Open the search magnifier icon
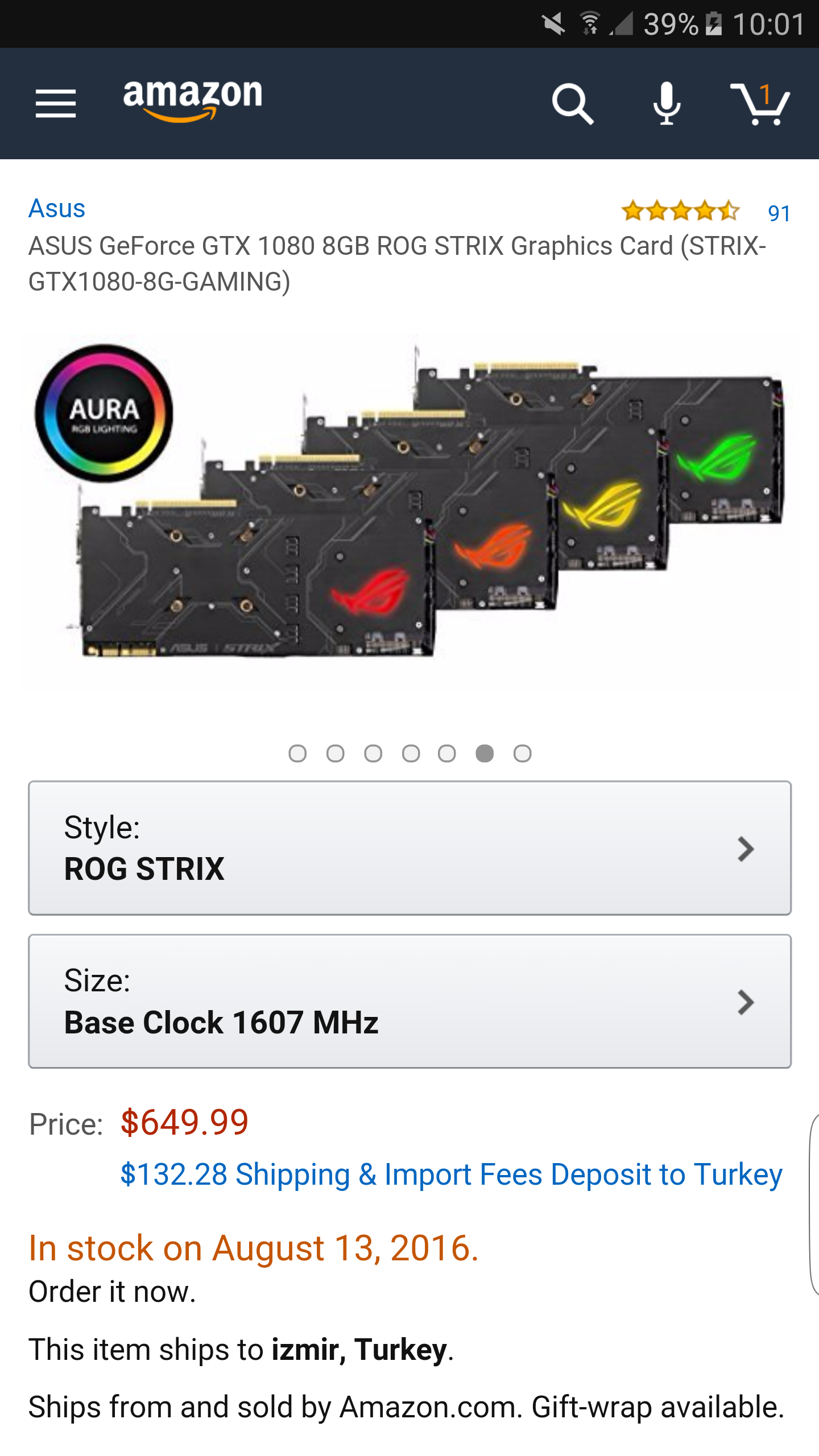This screenshot has height=1456, width=819. [x=573, y=104]
